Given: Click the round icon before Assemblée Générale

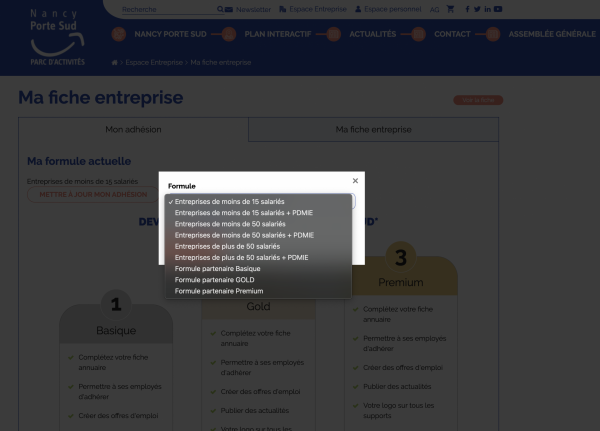Looking at the screenshot, I should click(493, 34).
